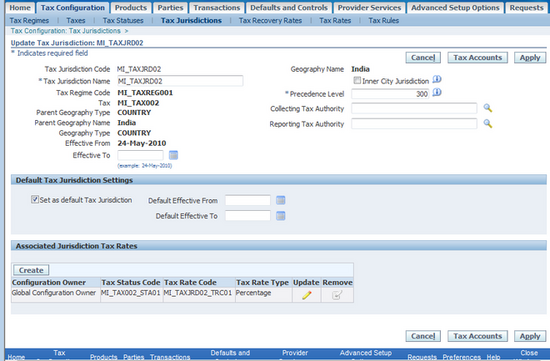Click the bottom Apply button

click(x=530, y=336)
